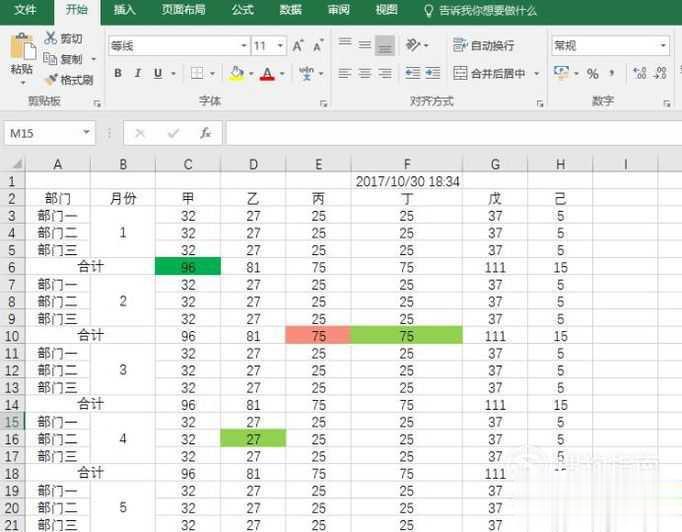Select column header G
The height and width of the screenshot is (532, 682).
point(495,164)
